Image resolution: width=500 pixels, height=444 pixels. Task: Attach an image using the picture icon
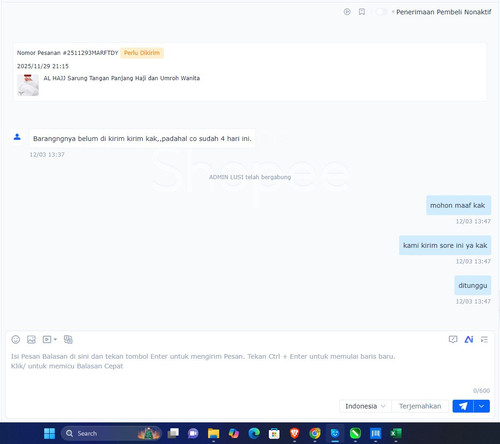tap(31, 339)
